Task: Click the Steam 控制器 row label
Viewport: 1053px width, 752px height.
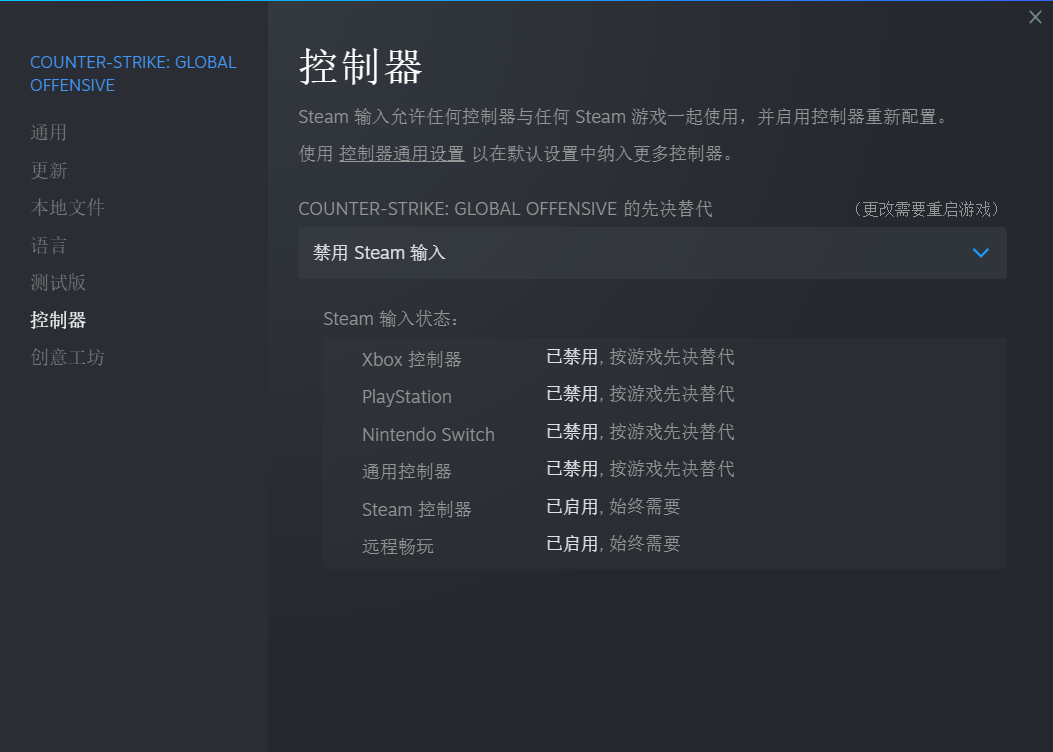Action: pos(416,510)
